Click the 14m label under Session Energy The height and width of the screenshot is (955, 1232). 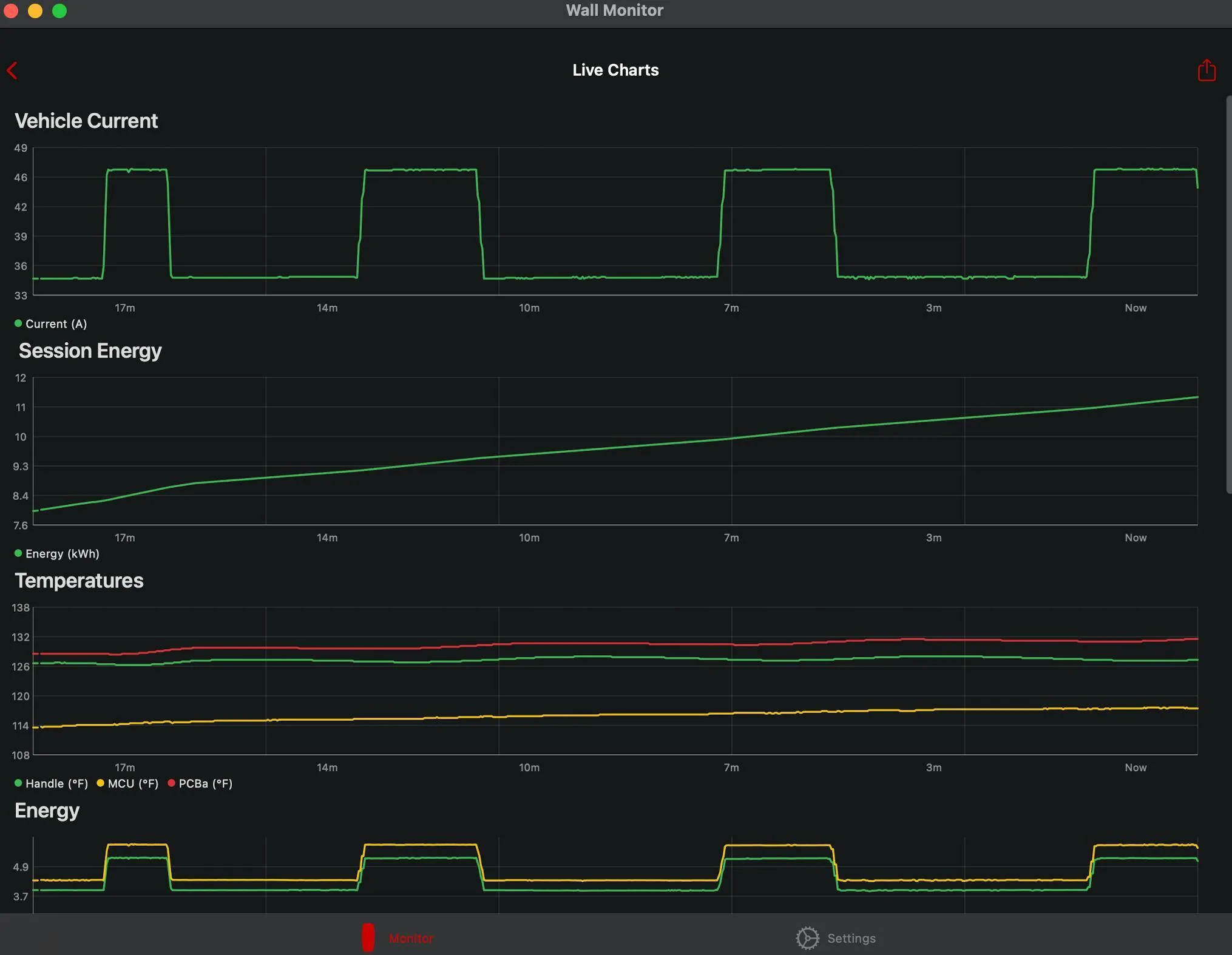pyautogui.click(x=327, y=538)
